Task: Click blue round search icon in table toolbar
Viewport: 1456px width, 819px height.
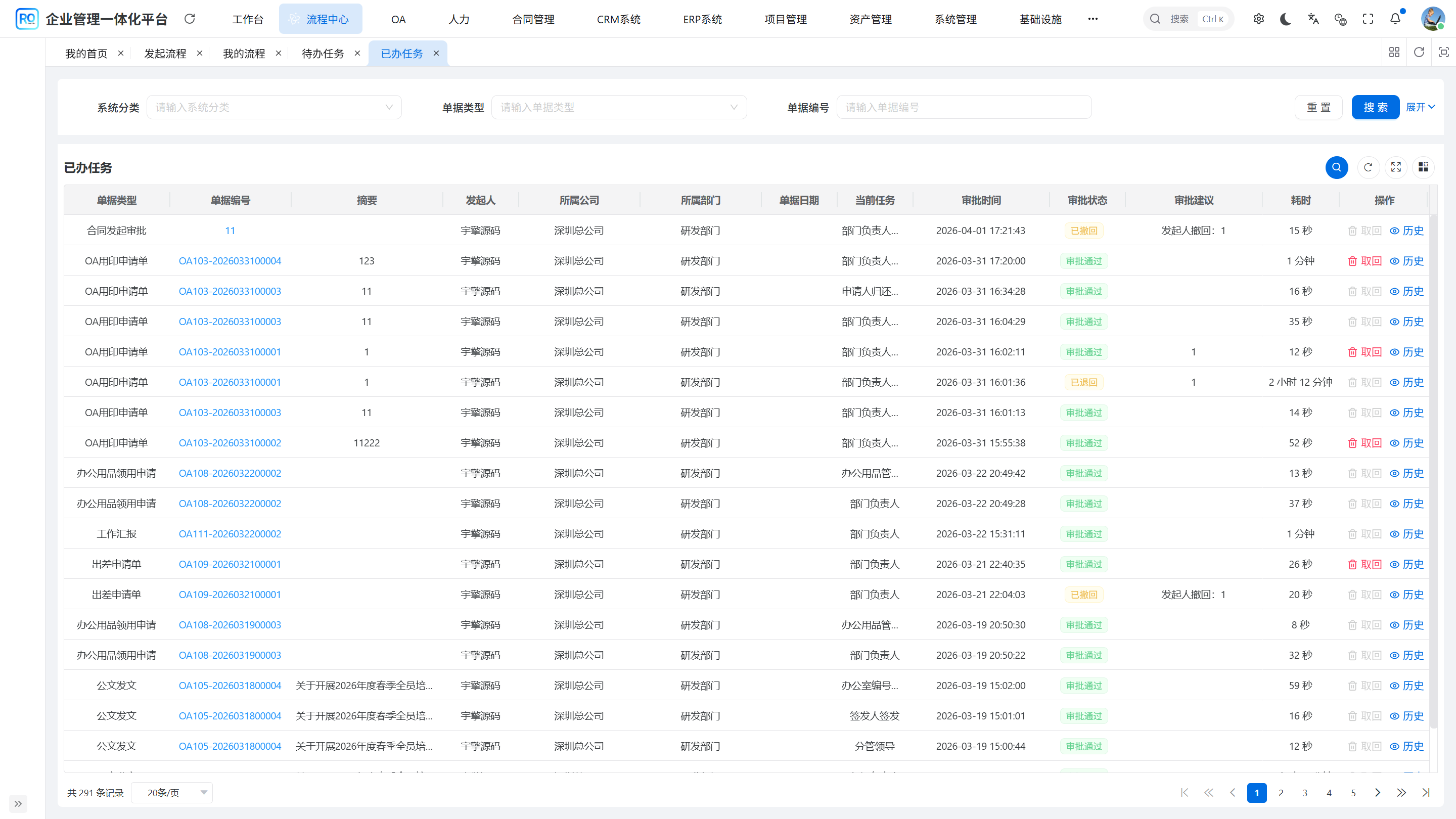Action: click(x=1337, y=167)
